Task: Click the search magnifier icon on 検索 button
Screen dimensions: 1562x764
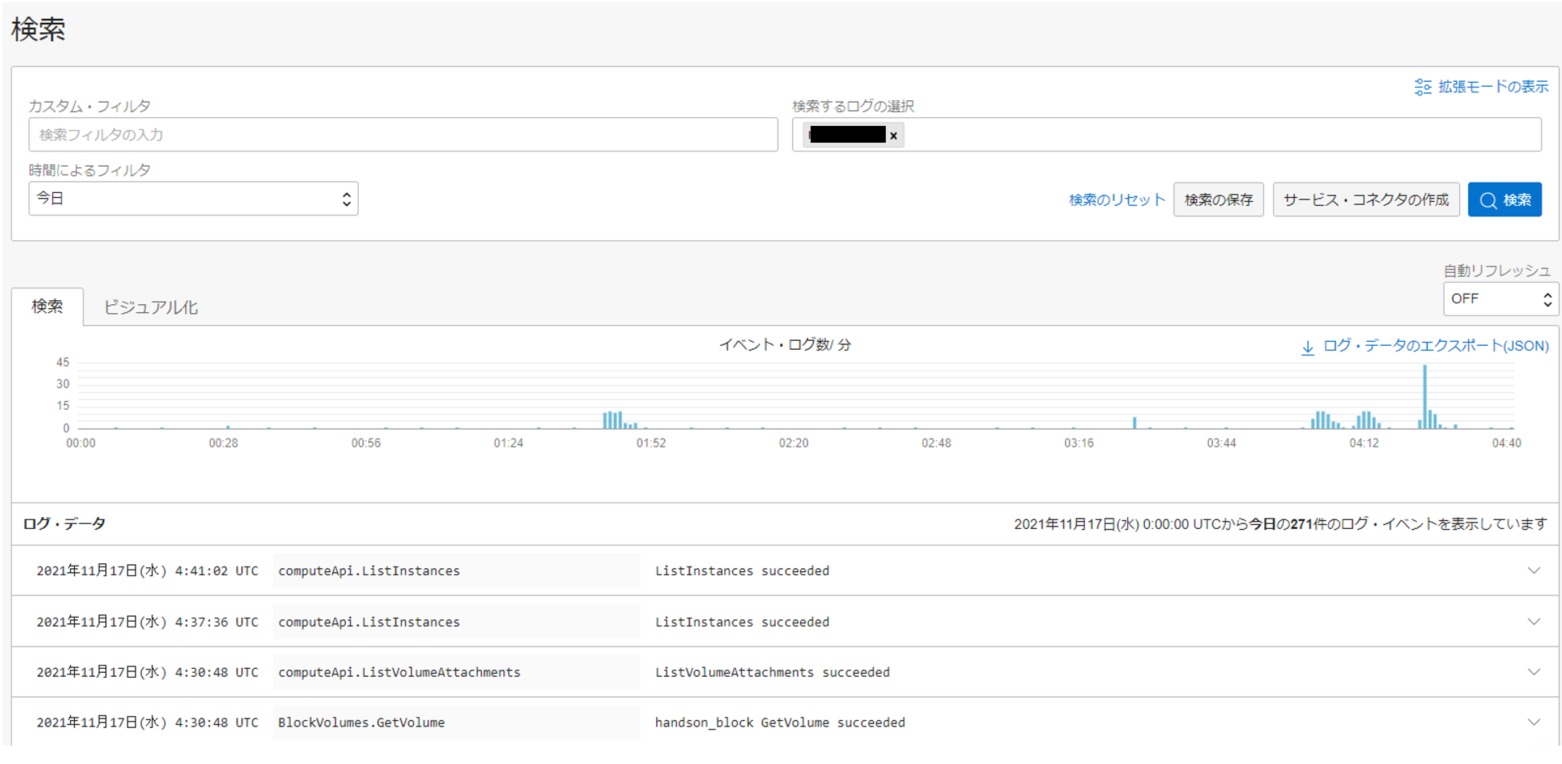Action: pyautogui.click(x=1489, y=199)
